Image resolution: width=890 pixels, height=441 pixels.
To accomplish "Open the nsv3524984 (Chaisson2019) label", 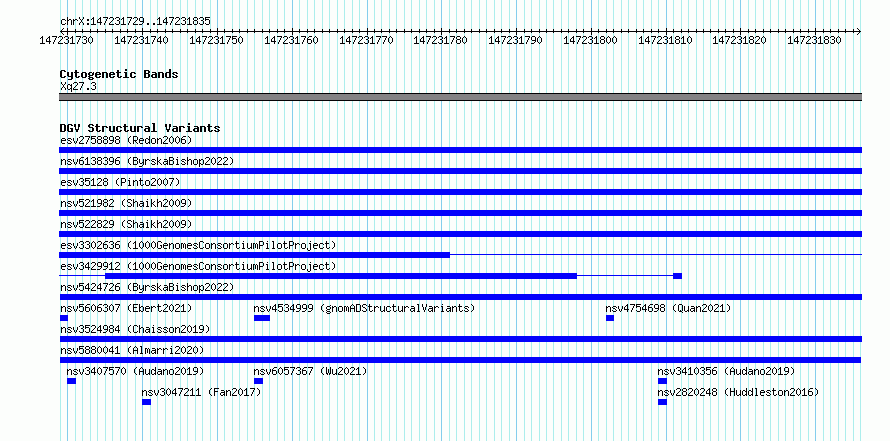I will click(135, 329).
